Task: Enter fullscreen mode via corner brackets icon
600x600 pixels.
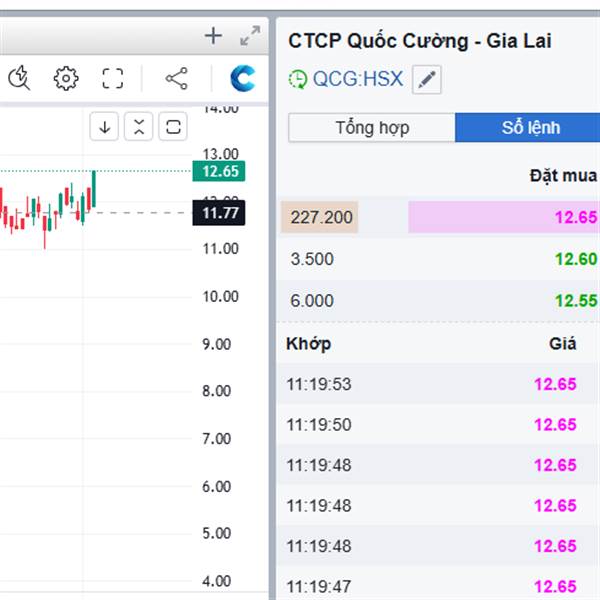Action: [x=113, y=78]
